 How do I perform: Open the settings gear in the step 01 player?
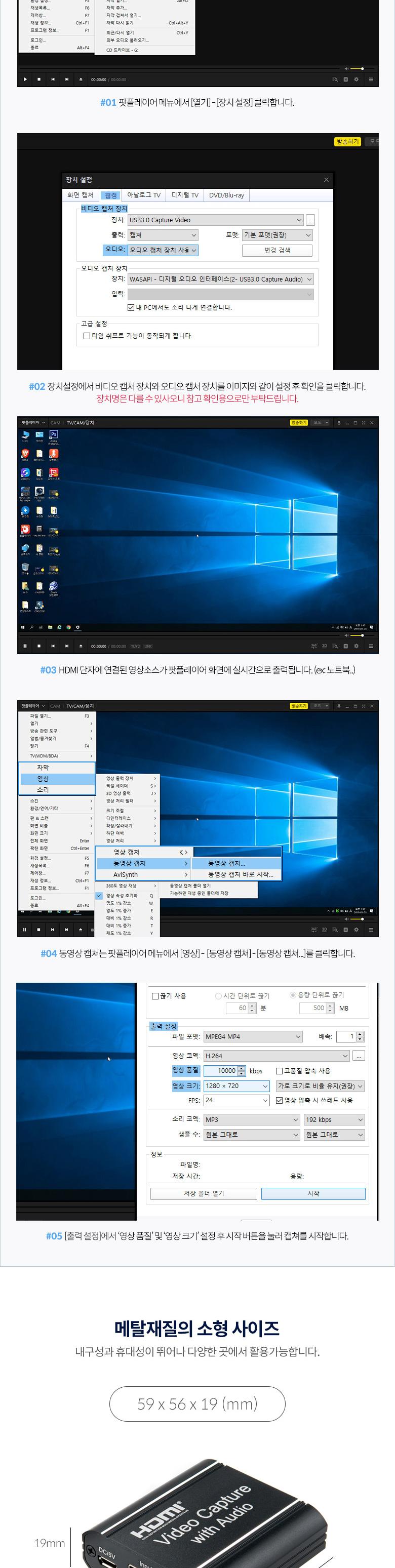[357, 79]
